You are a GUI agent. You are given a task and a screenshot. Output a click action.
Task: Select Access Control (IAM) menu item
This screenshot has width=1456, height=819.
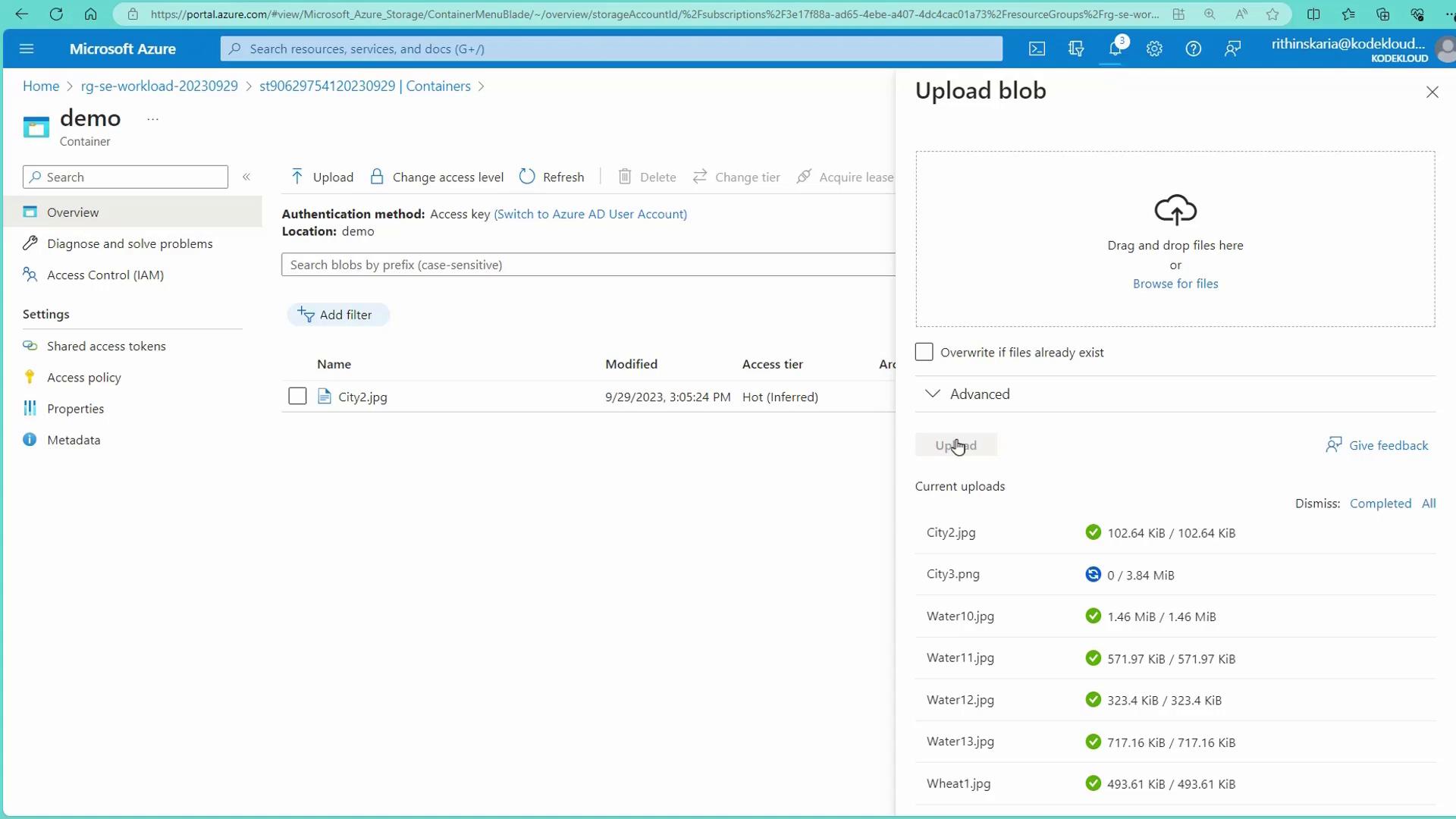[x=105, y=275]
